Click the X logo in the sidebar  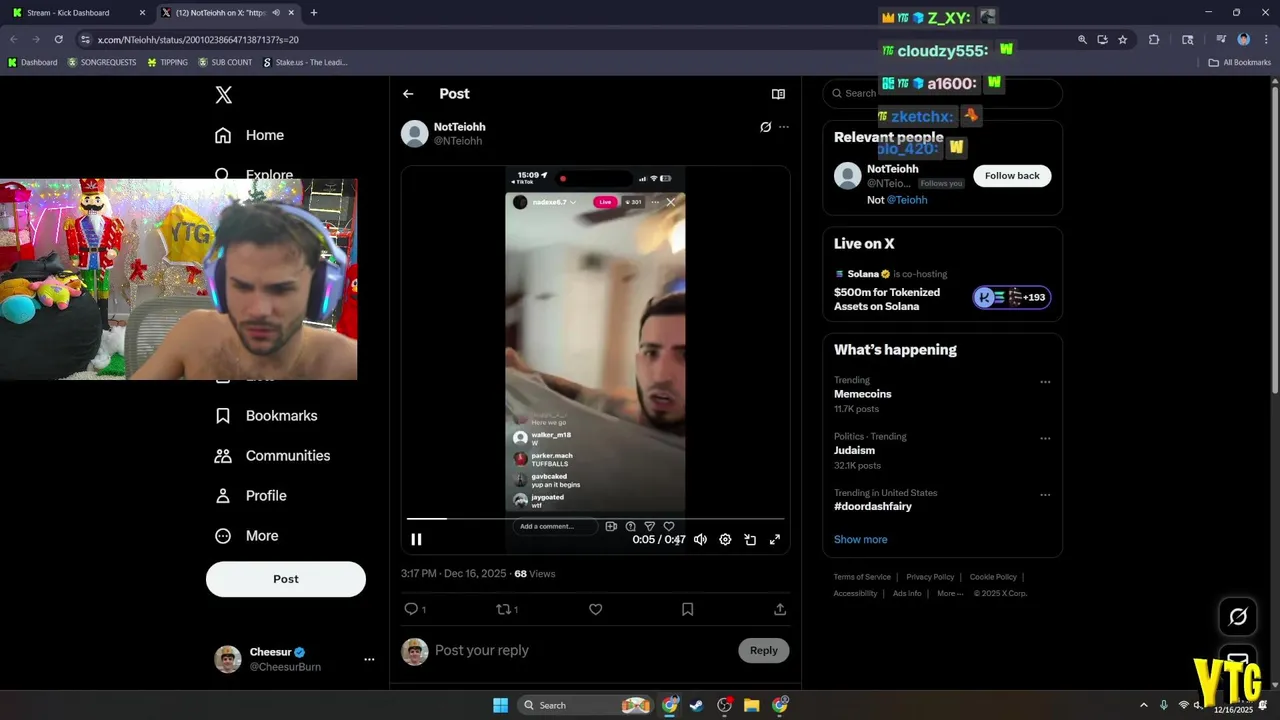click(x=224, y=94)
